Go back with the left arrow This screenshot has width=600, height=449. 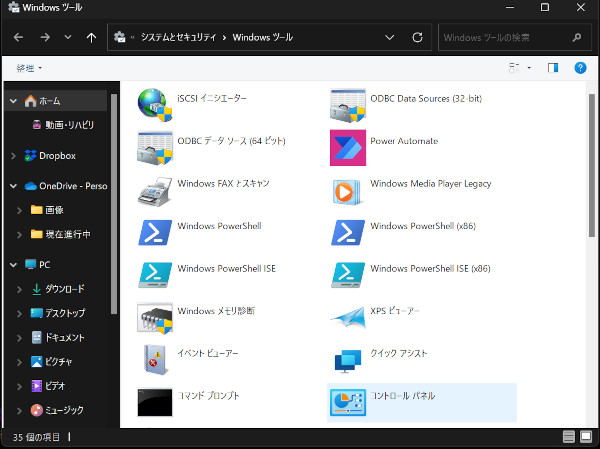tap(18, 37)
